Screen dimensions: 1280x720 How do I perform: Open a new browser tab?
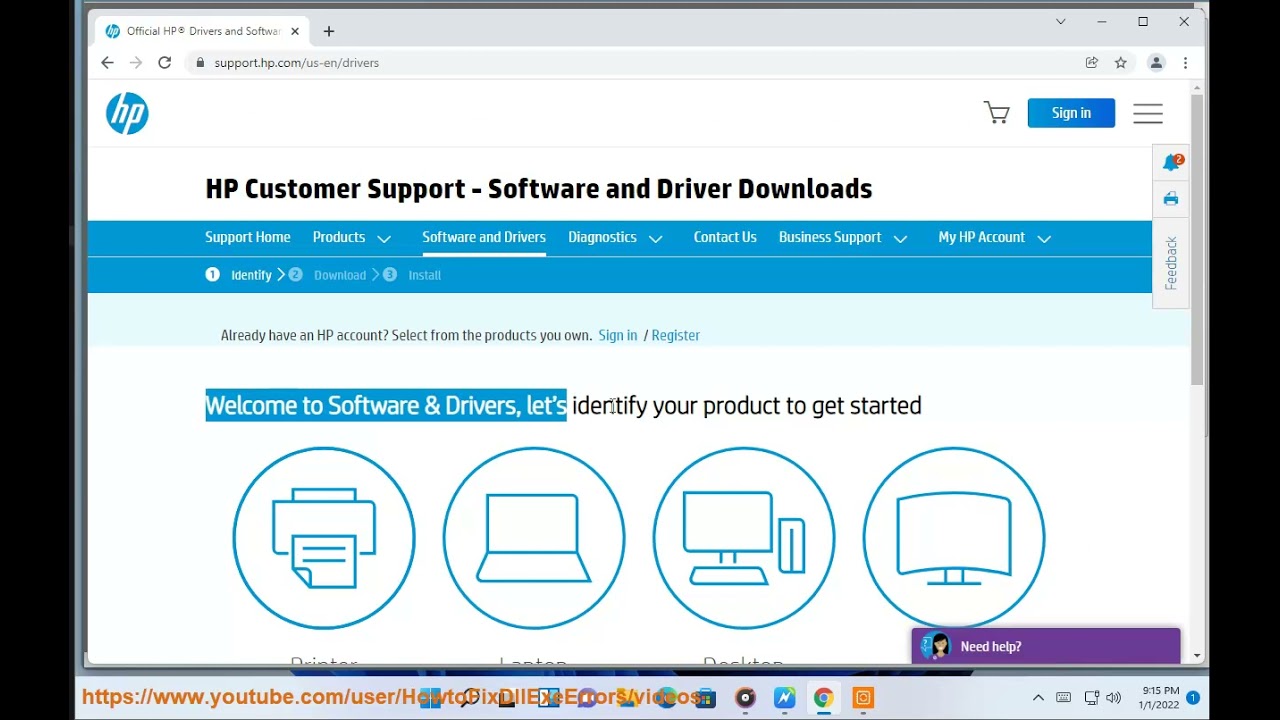(329, 31)
